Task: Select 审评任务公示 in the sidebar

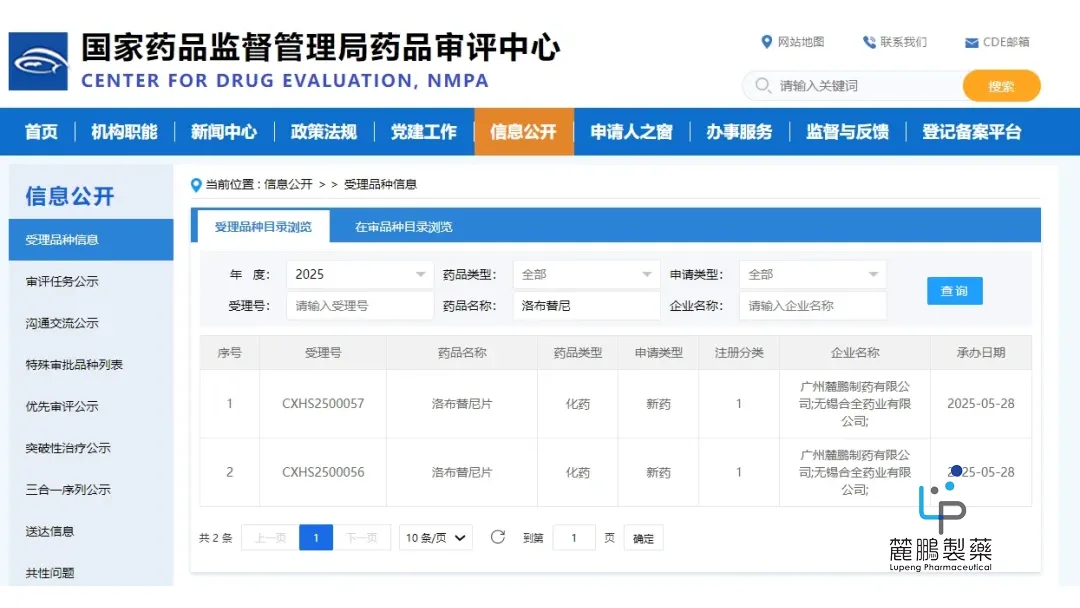Action: pos(62,282)
